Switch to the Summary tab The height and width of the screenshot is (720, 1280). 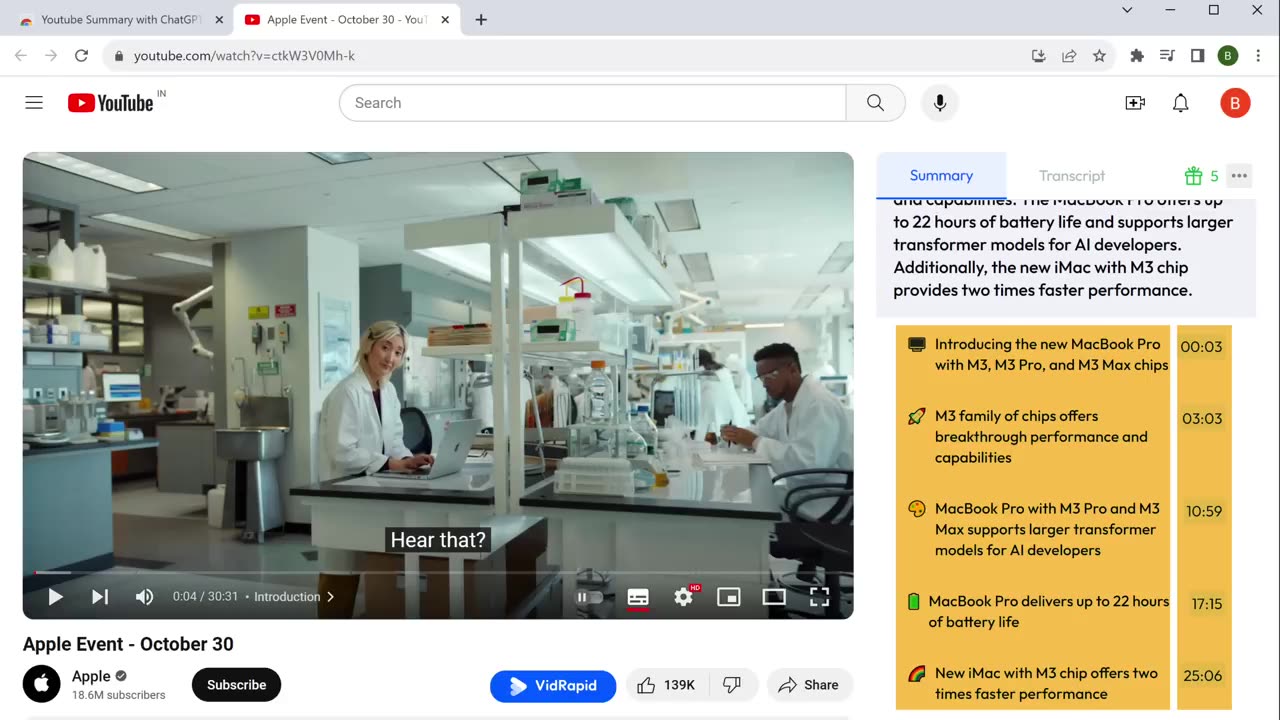click(x=941, y=175)
